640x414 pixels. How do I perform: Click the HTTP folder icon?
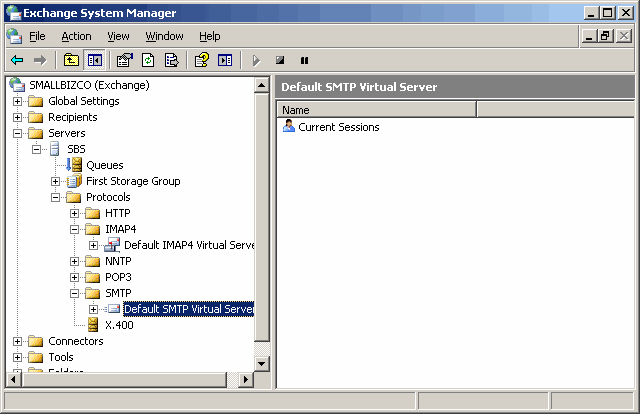tap(93, 213)
